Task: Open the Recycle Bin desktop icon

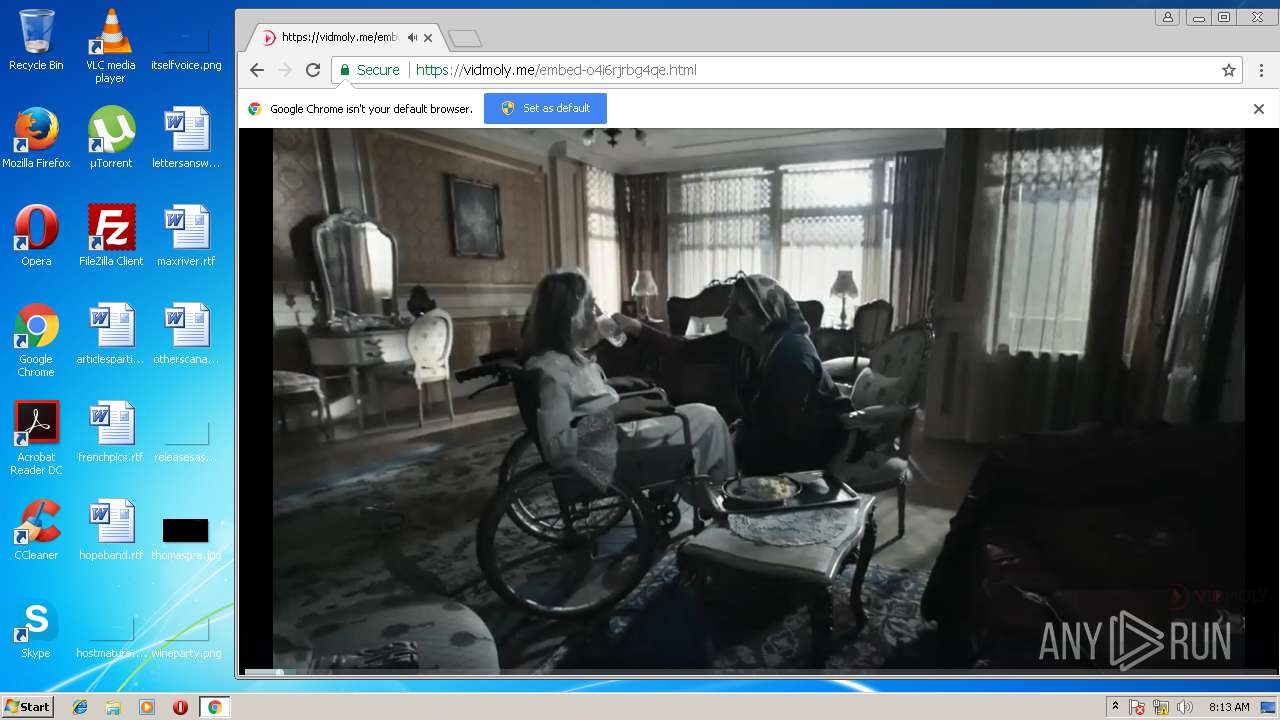Action: pyautogui.click(x=36, y=40)
